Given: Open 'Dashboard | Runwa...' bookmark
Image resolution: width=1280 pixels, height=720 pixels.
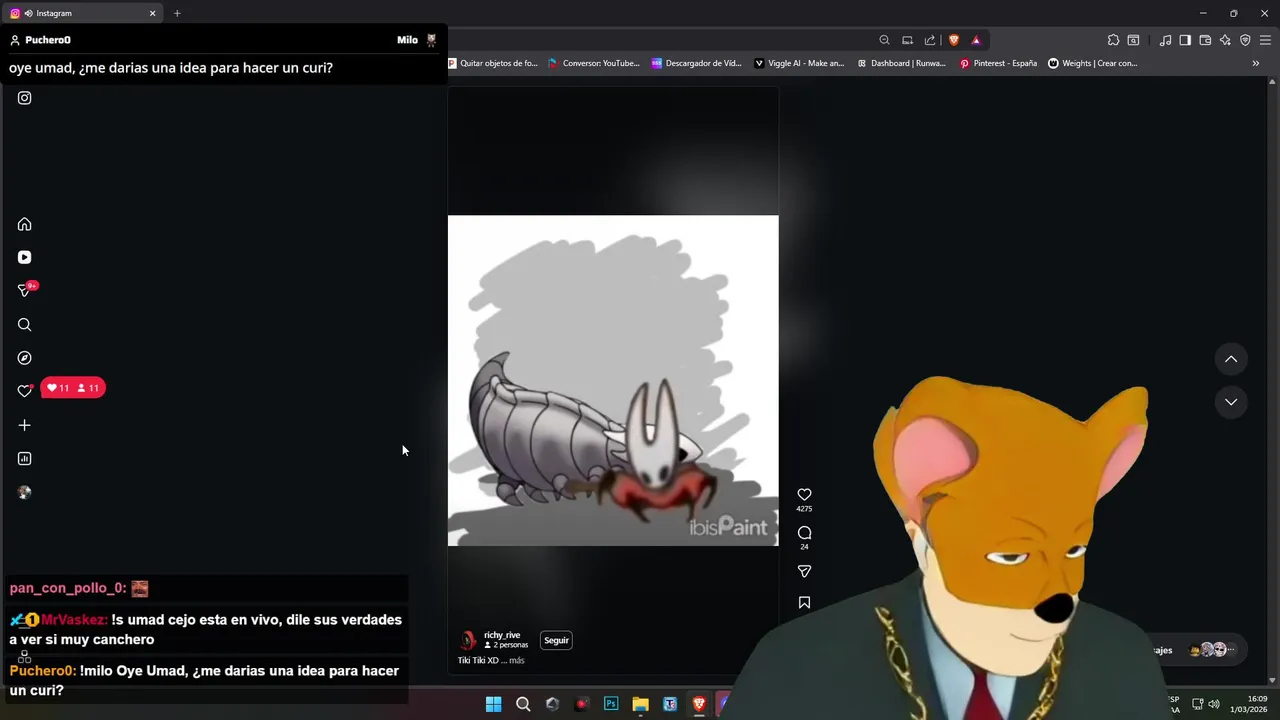Looking at the screenshot, I should click(901, 63).
